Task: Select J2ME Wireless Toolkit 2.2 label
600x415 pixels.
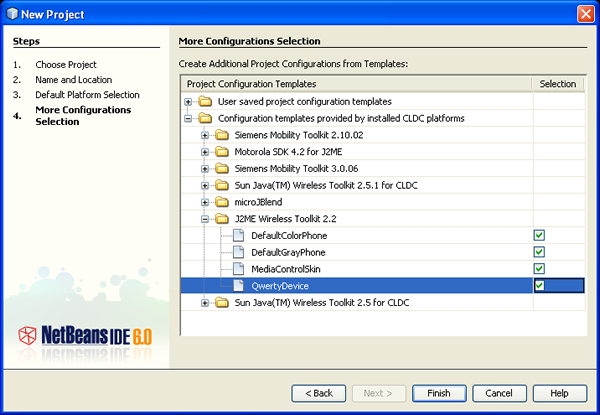Action: 285,219
